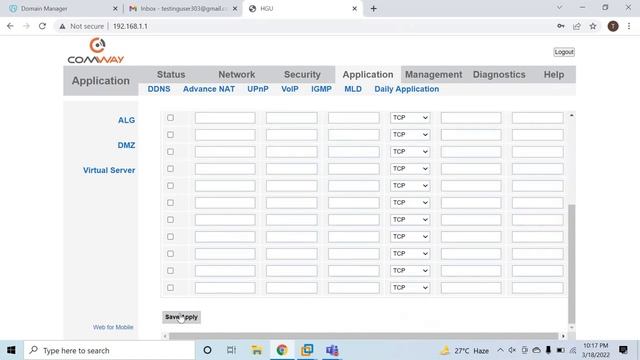
Task: Open the Management tab
Action: point(433,75)
